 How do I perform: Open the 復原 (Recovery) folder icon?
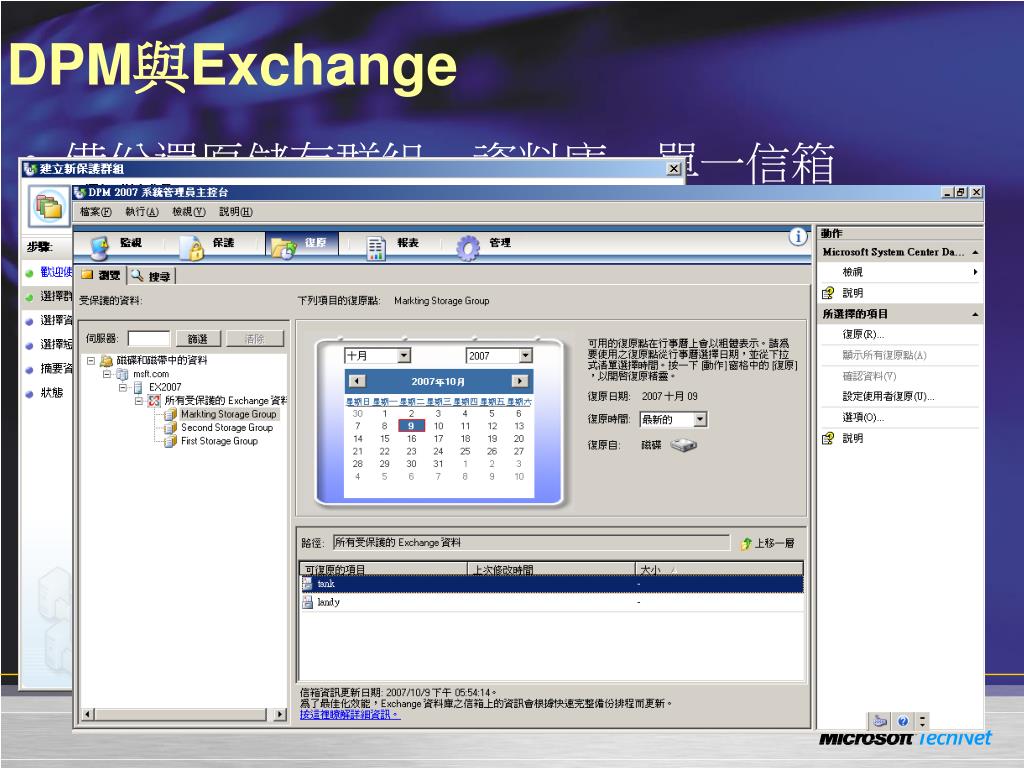pos(284,248)
